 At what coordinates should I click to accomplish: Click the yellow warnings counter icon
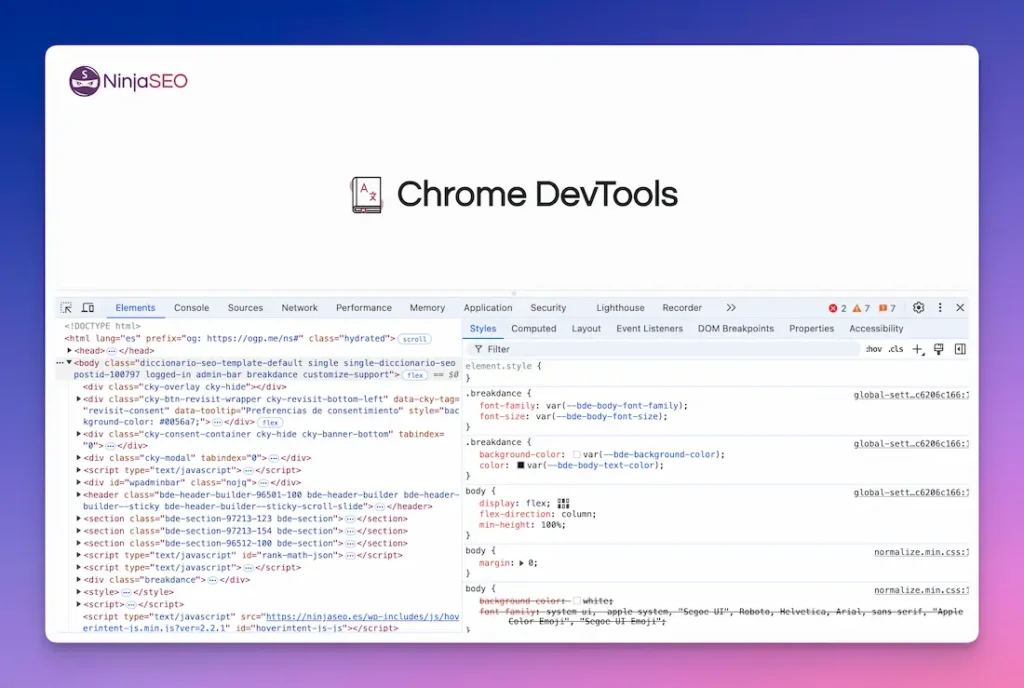click(x=858, y=308)
